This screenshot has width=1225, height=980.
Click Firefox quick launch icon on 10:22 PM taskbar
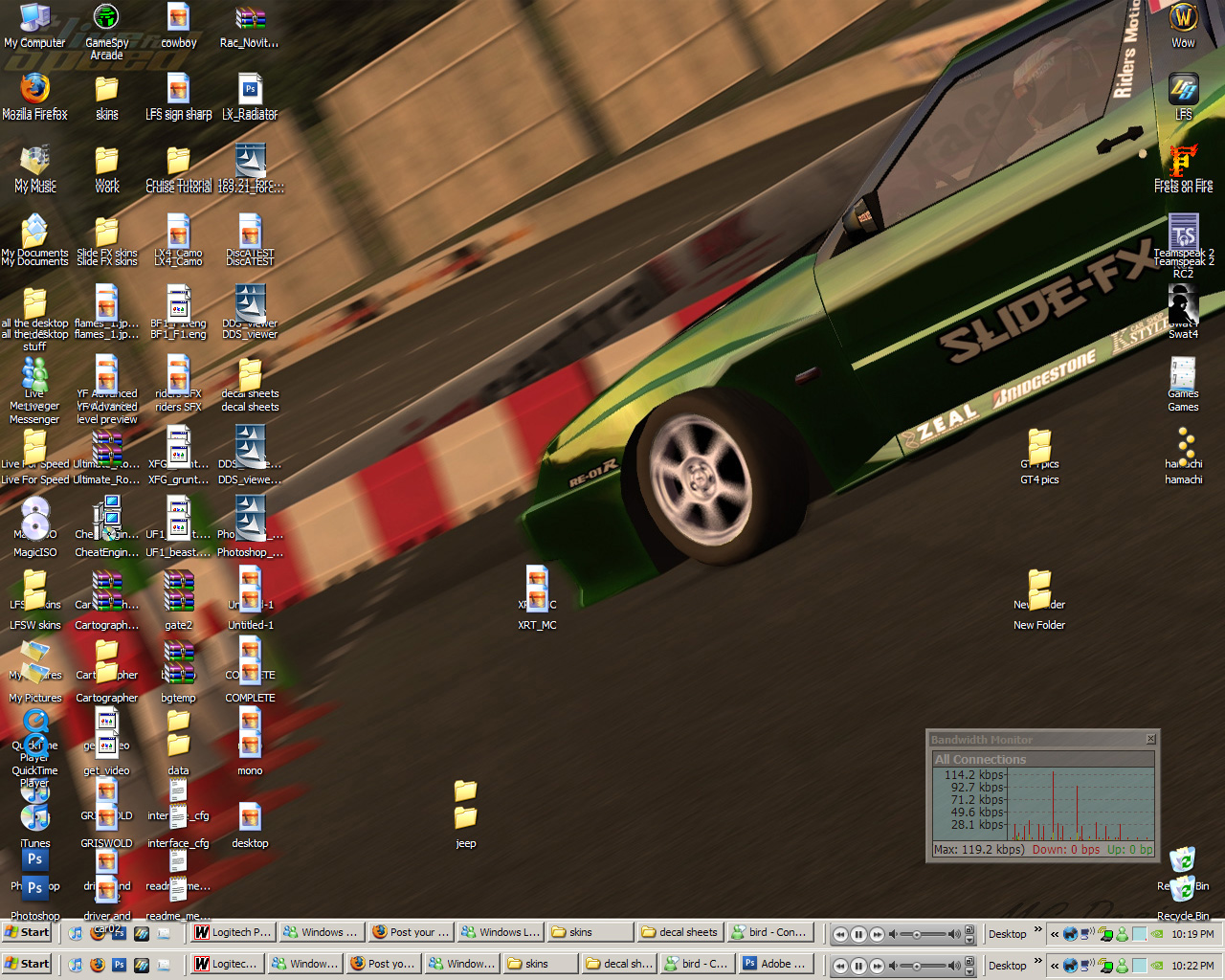[x=97, y=965]
